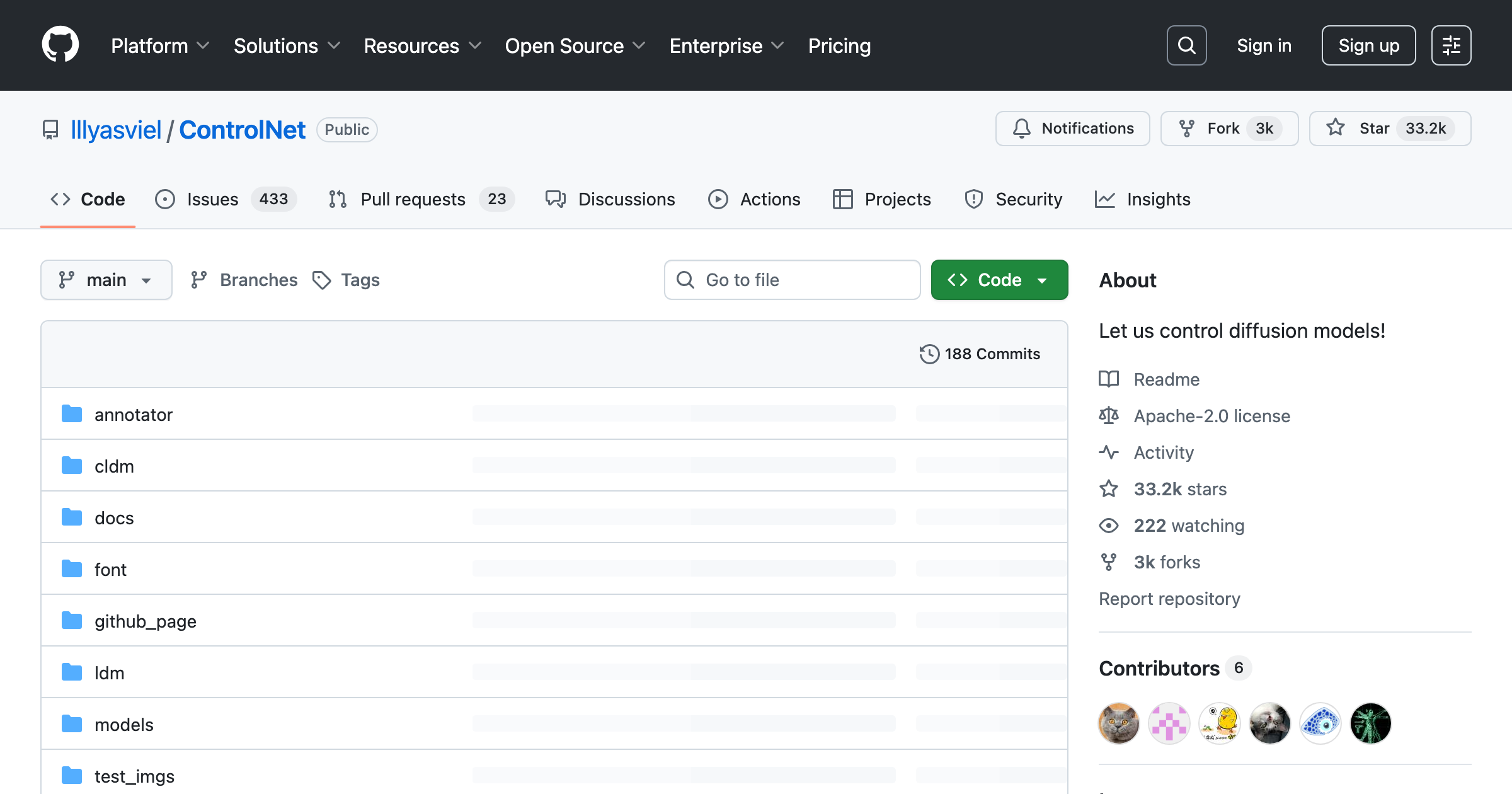The image size is (1512, 794).
Task: Switch to the Actions tab
Action: pyautogui.click(x=754, y=199)
